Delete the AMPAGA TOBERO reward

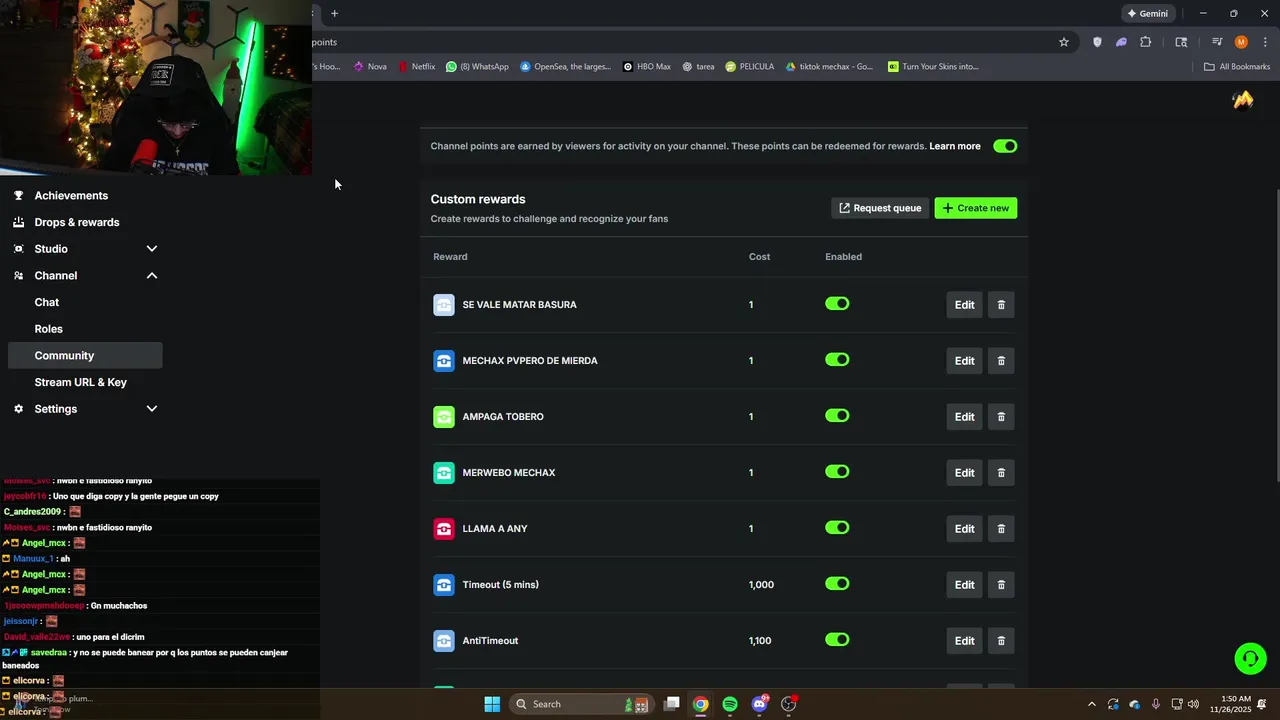(1001, 417)
